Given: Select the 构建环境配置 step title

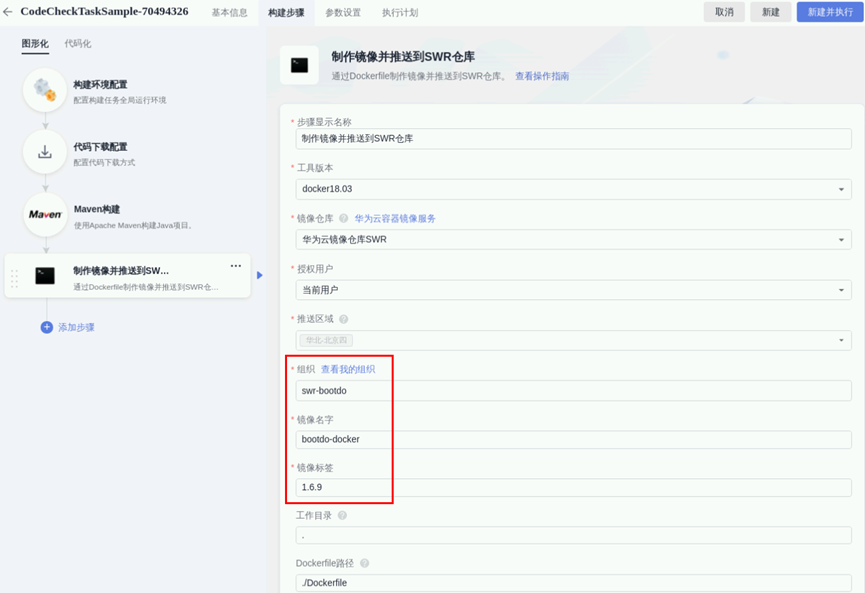Looking at the screenshot, I should [100, 84].
